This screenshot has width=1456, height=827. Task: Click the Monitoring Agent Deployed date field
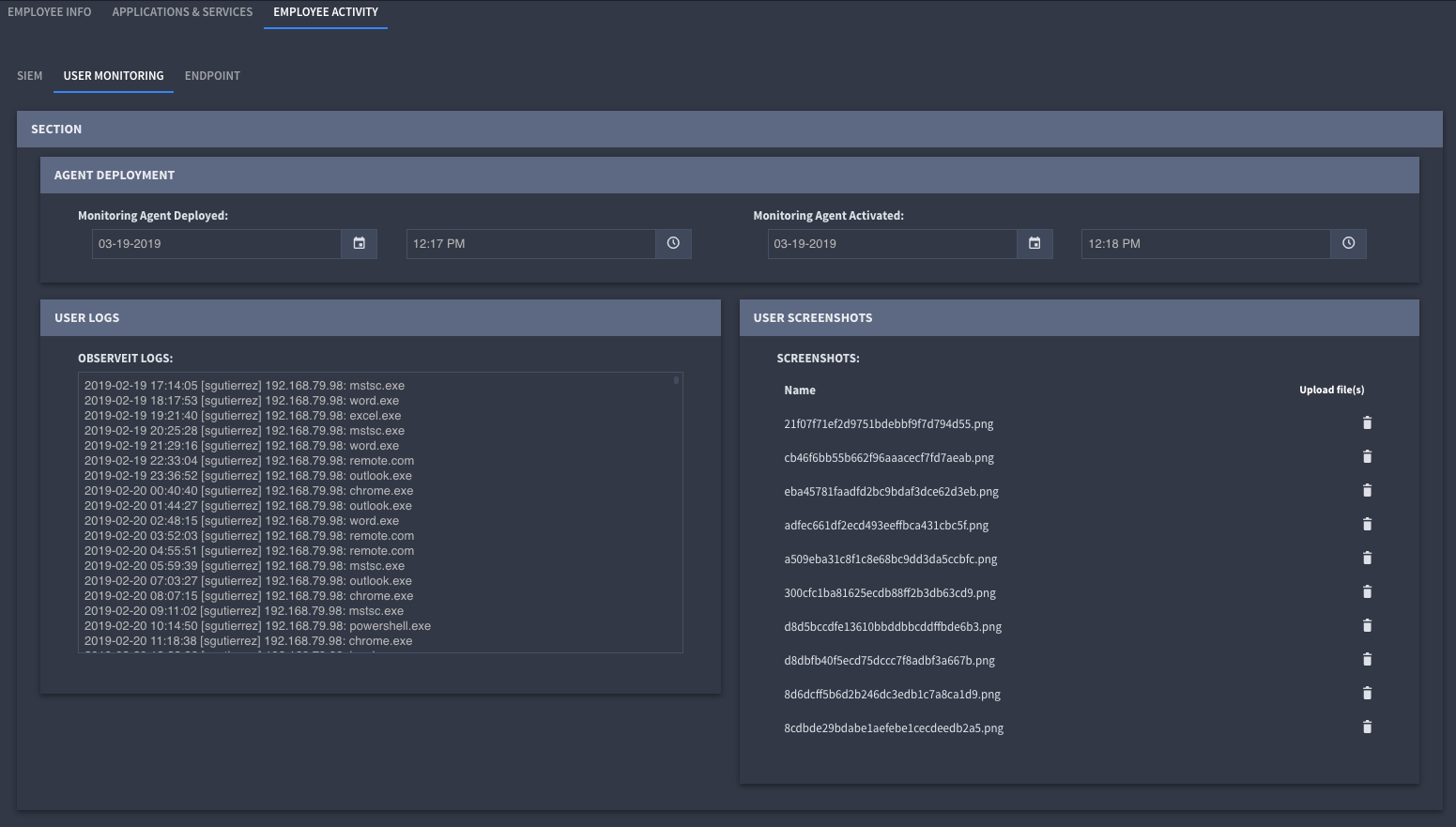point(216,243)
